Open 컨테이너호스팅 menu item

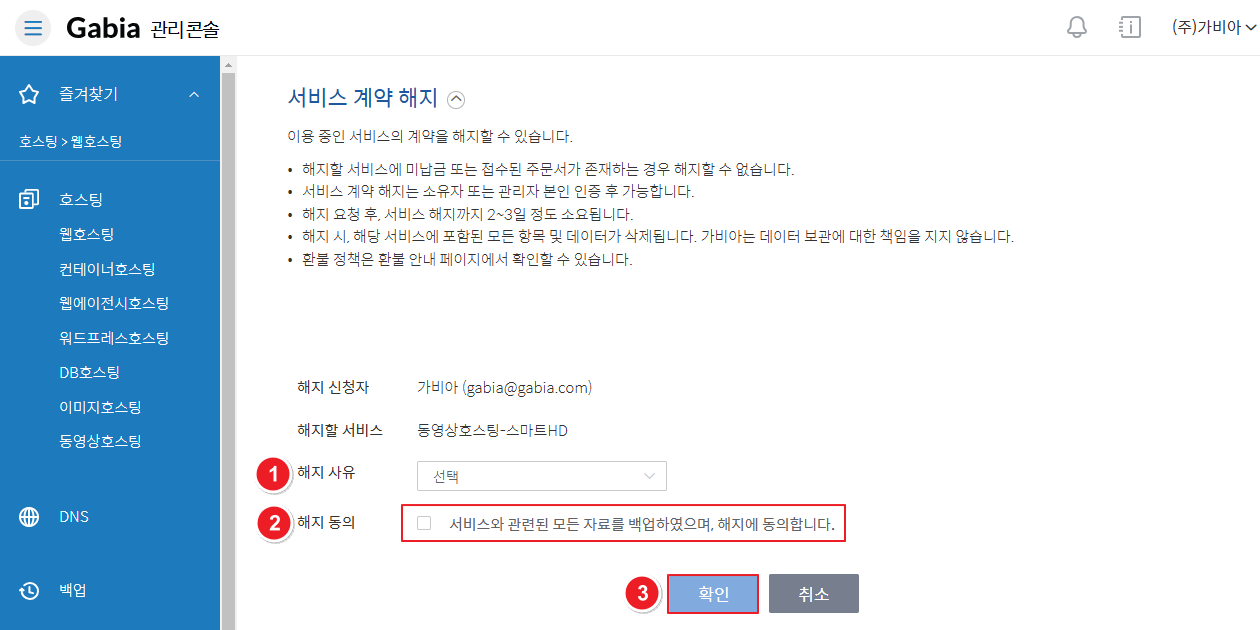[x=107, y=269]
